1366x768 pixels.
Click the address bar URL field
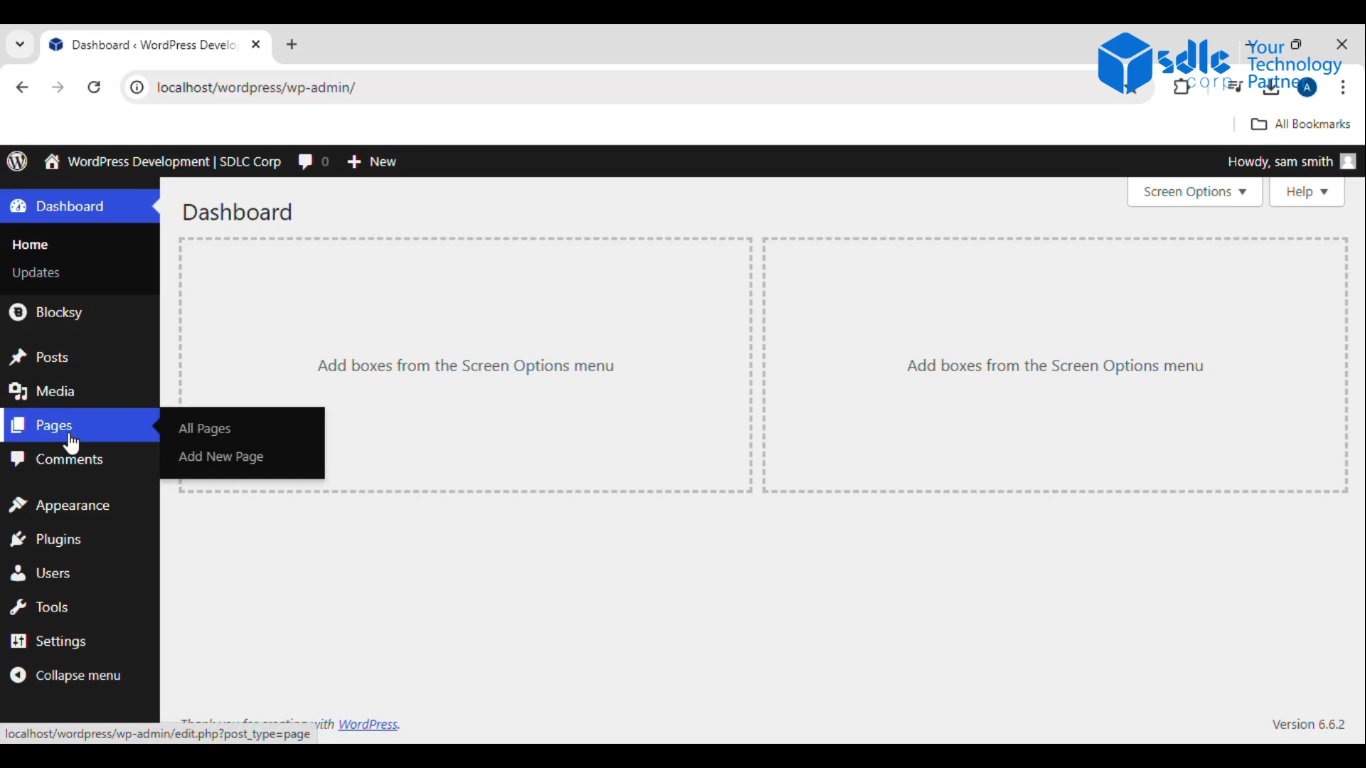640,87
